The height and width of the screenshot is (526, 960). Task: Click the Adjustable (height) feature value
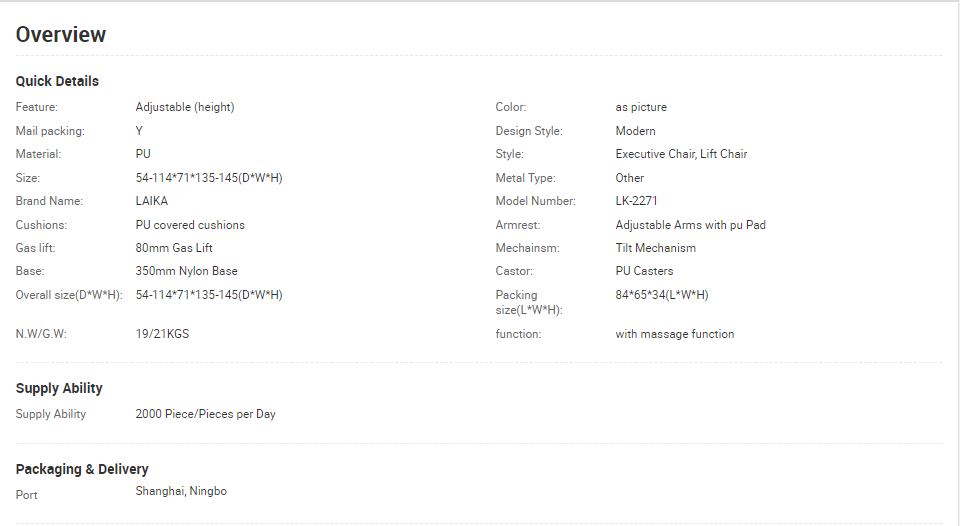[x=185, y=107]
